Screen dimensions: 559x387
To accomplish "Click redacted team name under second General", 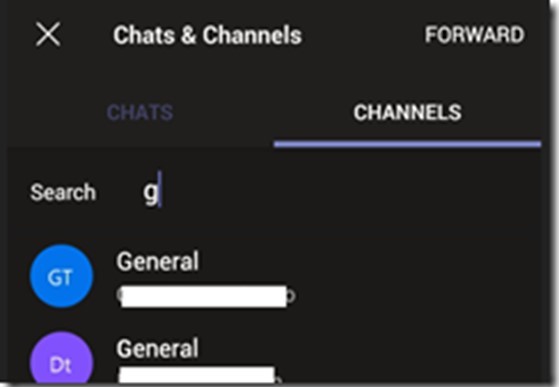I will pyautogui.click(x=198, y=374).
